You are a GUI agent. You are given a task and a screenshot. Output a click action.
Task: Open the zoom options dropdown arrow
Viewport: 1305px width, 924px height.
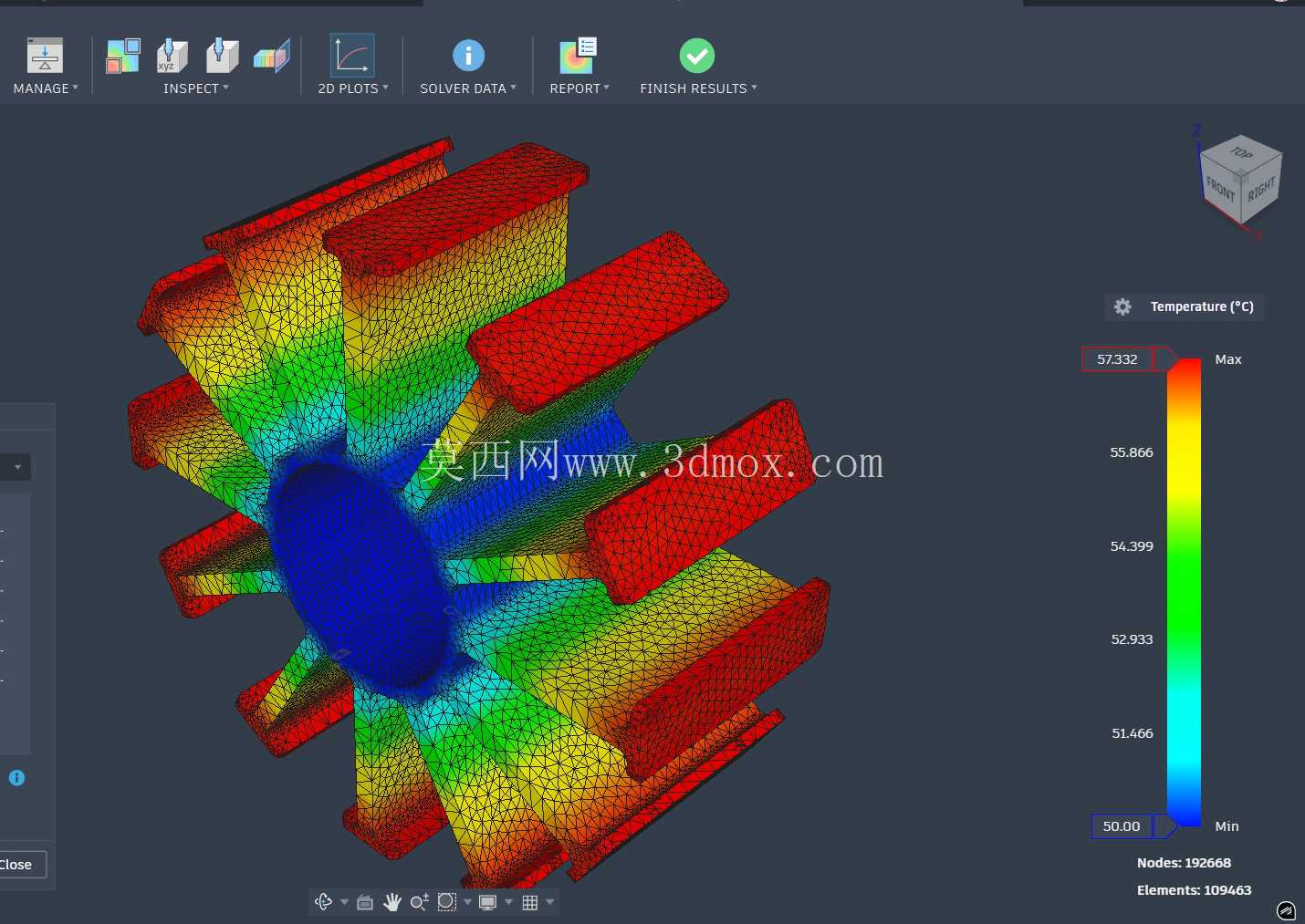(467, 902)
